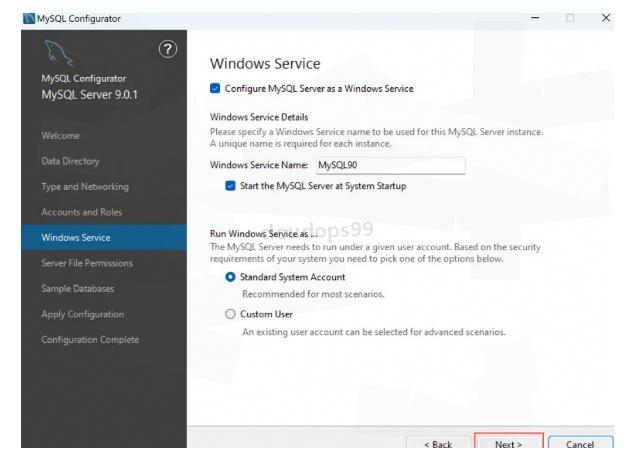Select Configuration Complete in sidebar

[x=90, y=340]
